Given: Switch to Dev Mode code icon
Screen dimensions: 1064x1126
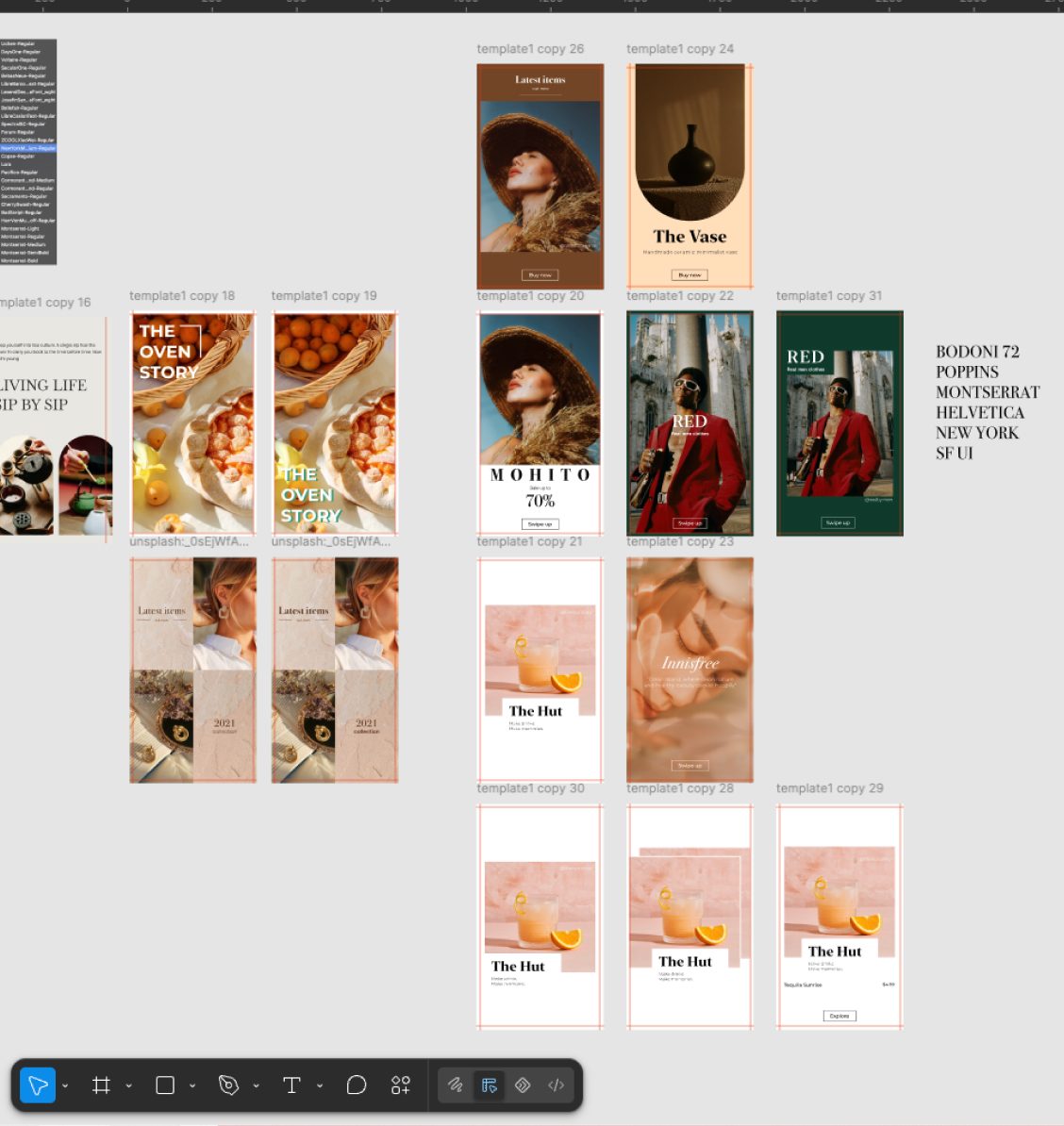Looking at the screenshot, I should 557,1085.
